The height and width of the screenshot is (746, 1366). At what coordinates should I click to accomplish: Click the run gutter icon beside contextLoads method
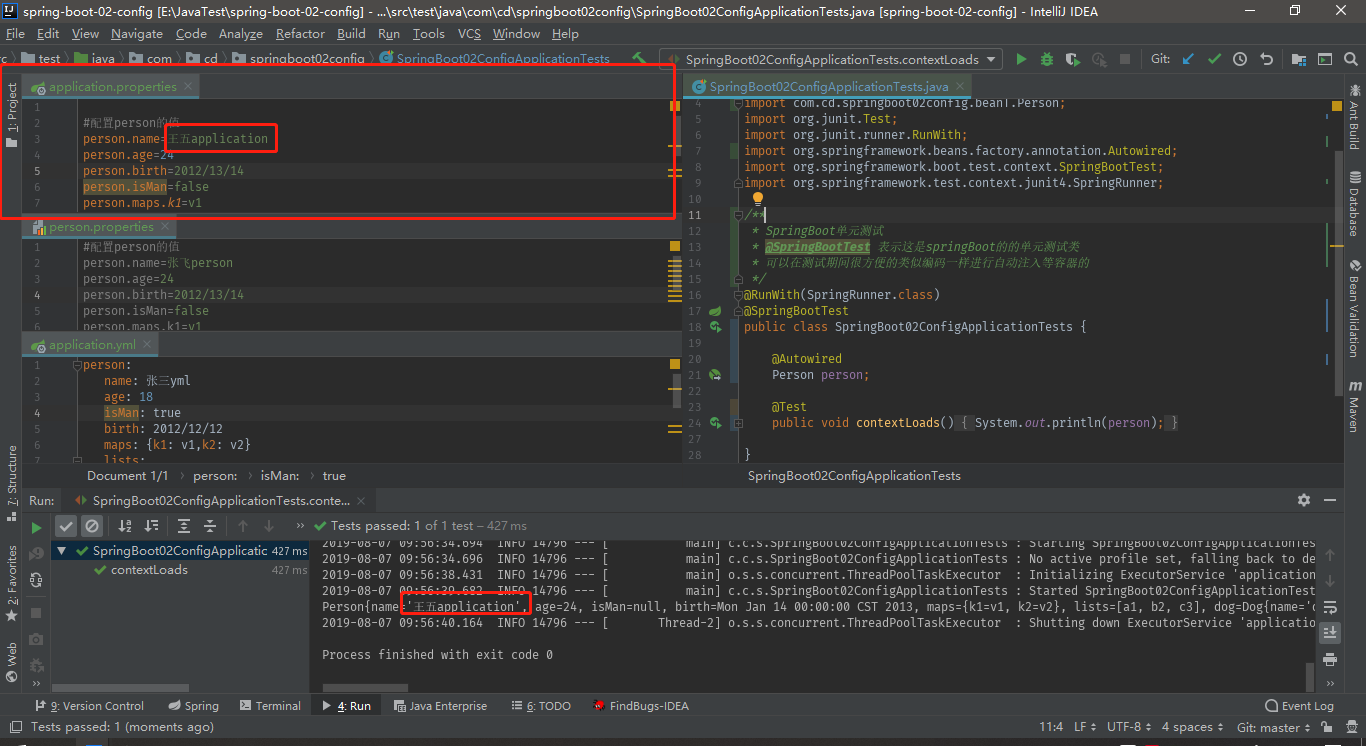coord(715,423)
